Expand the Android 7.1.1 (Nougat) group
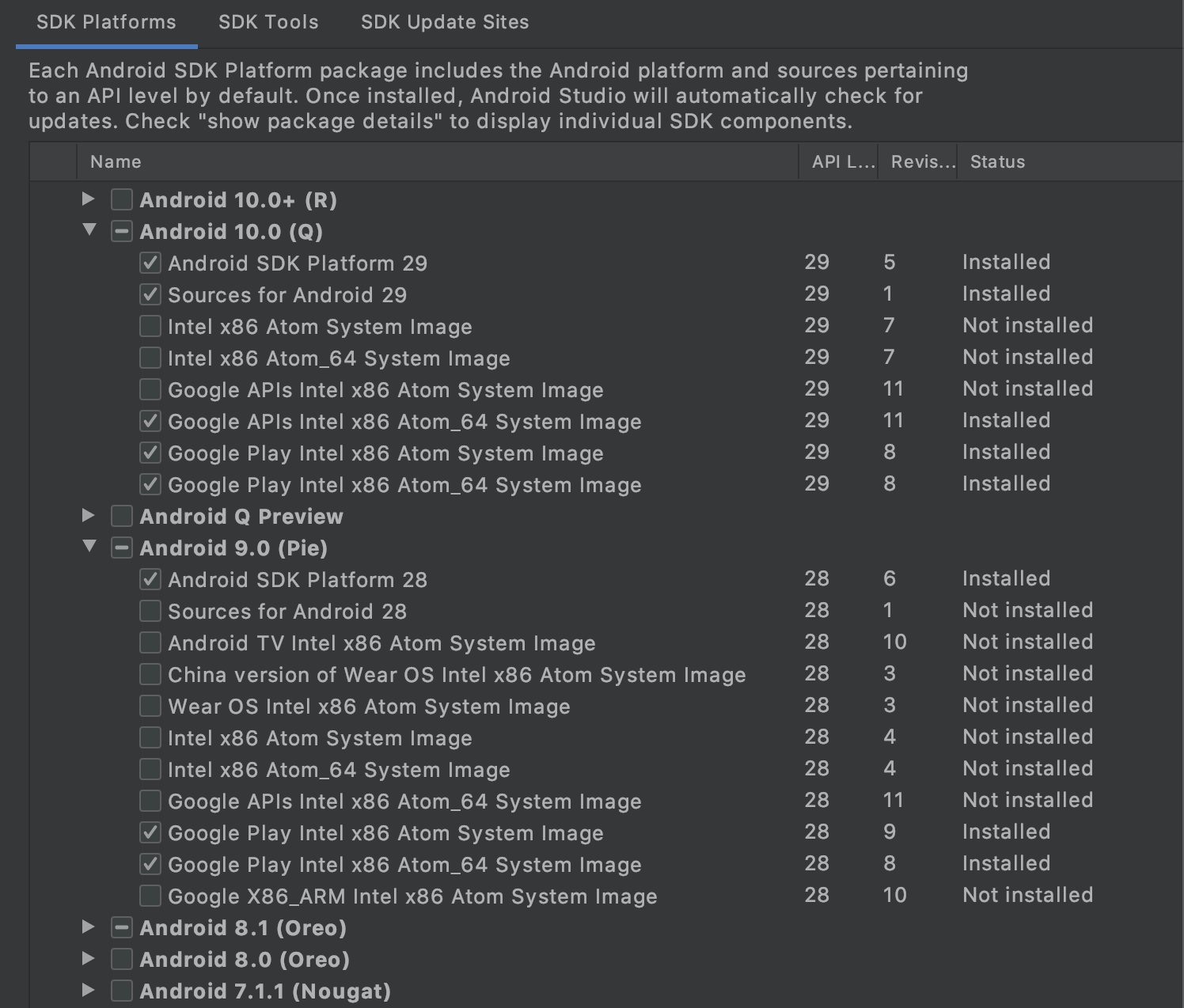 89,991
